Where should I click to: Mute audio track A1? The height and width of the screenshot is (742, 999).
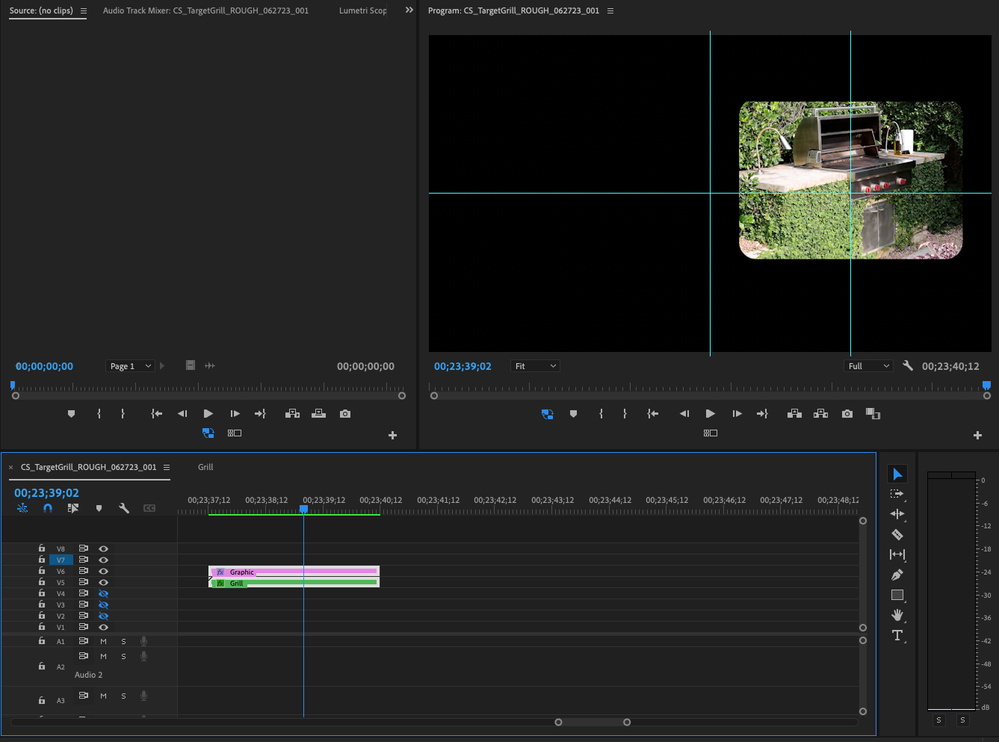click(x=103, y=641)
